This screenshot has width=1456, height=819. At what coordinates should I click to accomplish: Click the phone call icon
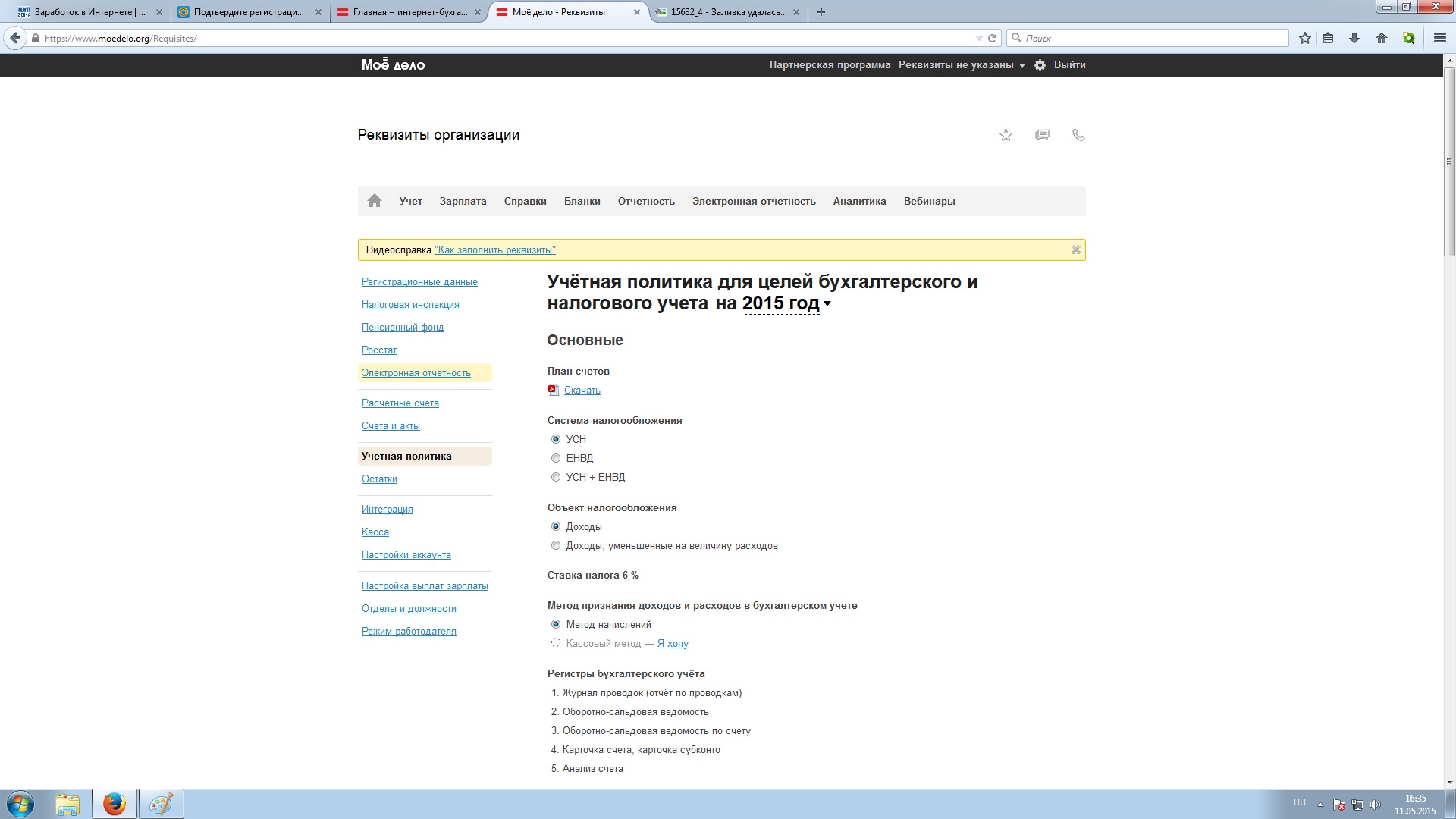tap(1078, 135)
